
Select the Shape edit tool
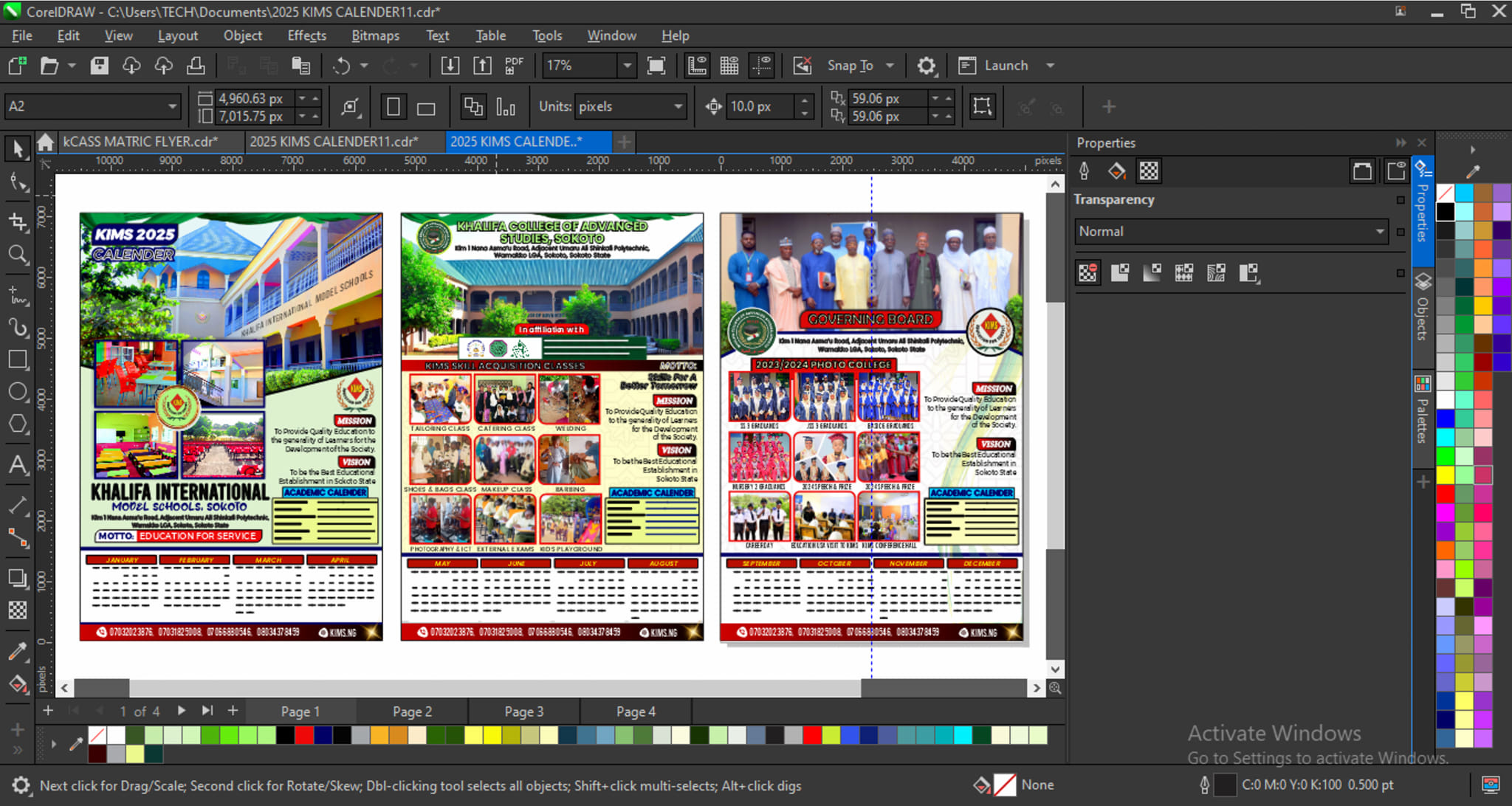(18, 182)
